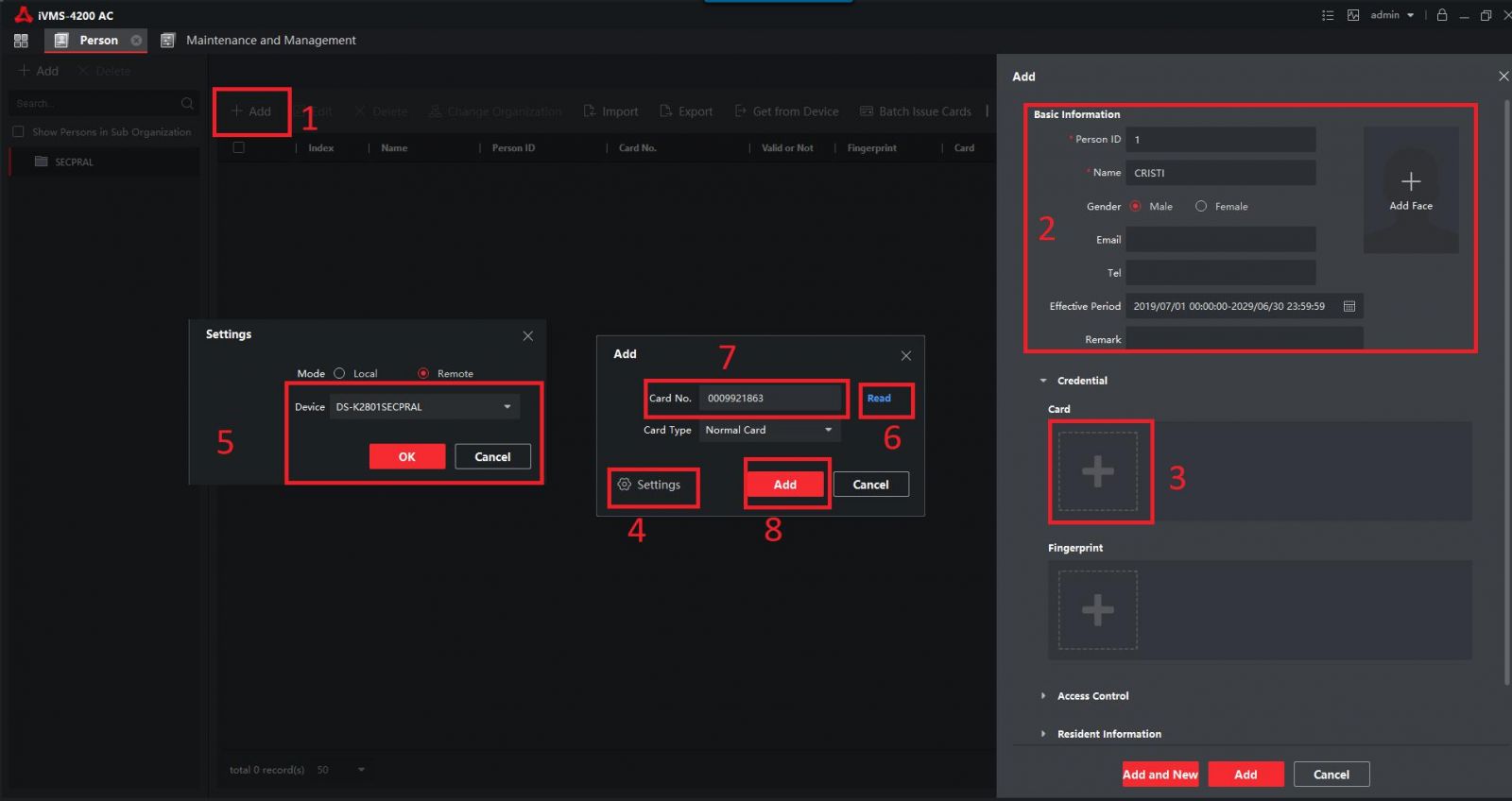Viewport: 1512px width, 801px height.
Task: Open the Device dropdown DS-K2801SECPRAL
Action: click(424, 407)
